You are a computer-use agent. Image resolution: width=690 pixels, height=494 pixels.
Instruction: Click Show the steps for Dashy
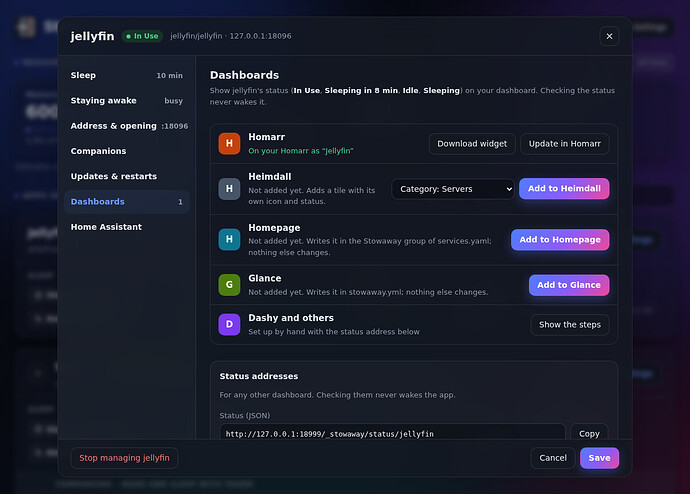coord(569,325)
